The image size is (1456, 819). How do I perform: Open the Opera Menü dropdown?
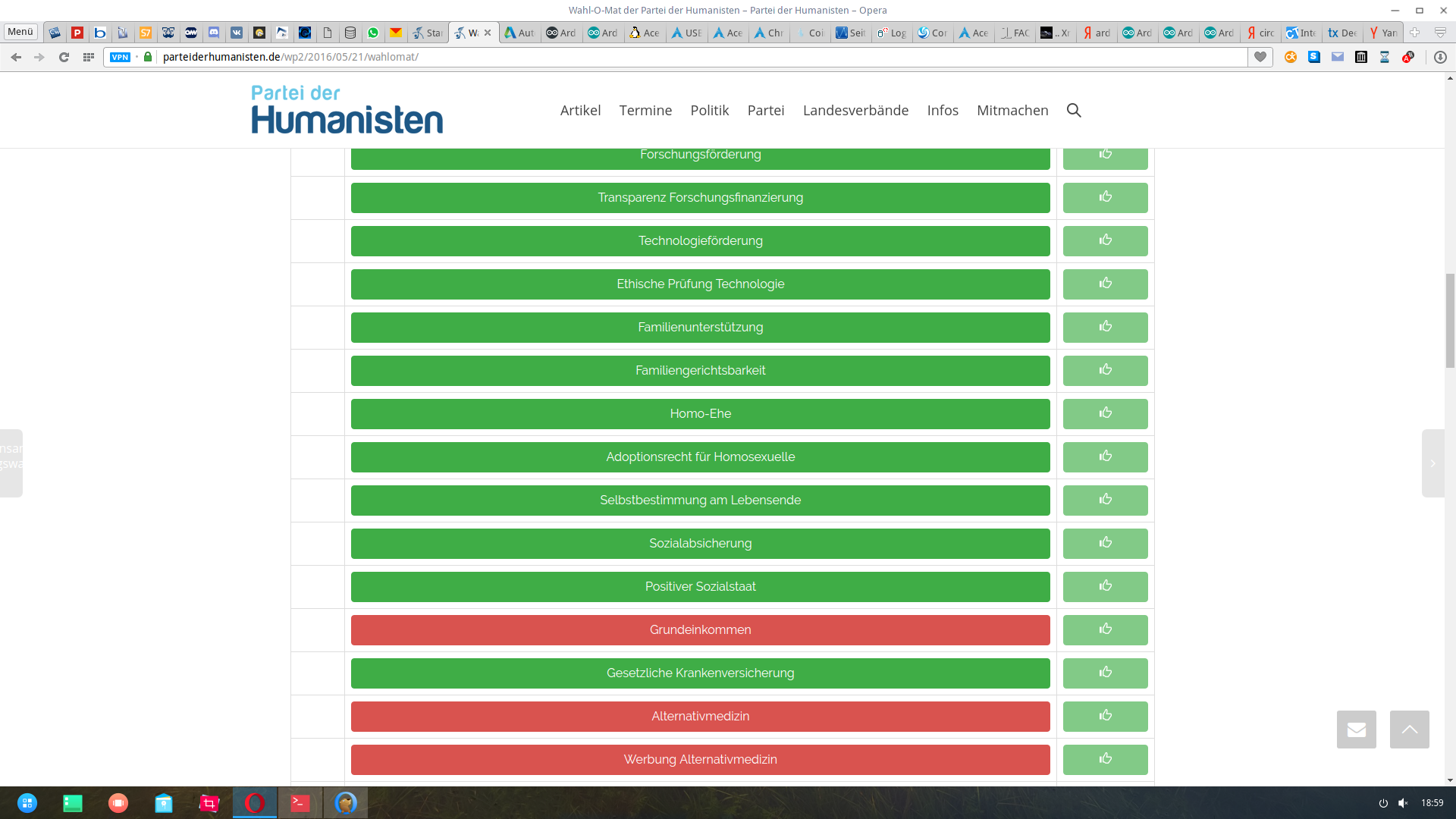tap(20, 32)
